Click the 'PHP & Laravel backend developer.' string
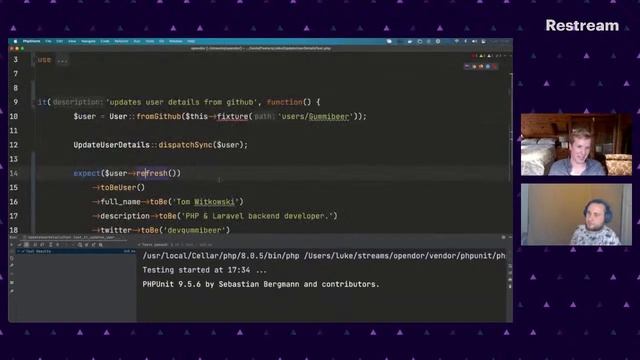This screenshot has height=360, width=640. (257, 216)
